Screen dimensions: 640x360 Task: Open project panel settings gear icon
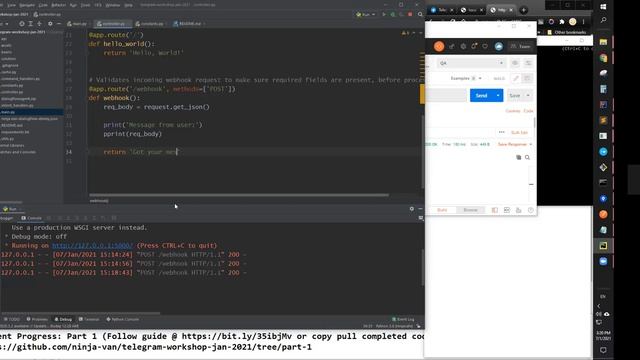pos(50,24)
